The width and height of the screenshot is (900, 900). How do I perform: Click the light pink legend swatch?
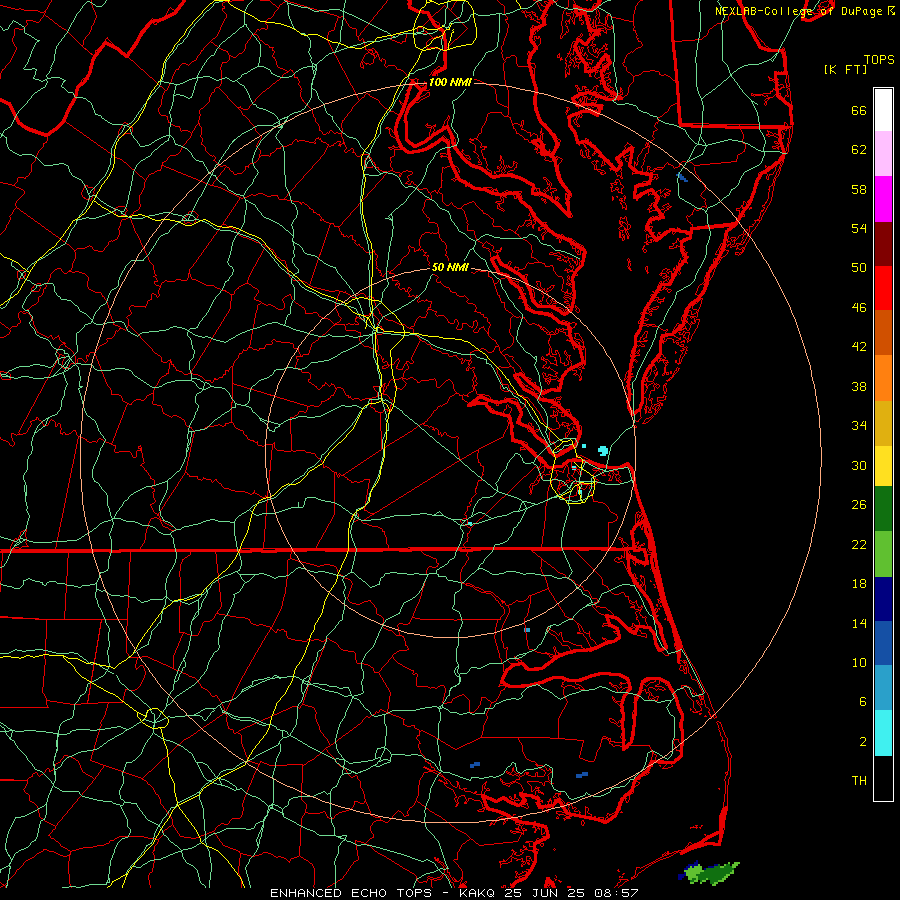point(883,154)
